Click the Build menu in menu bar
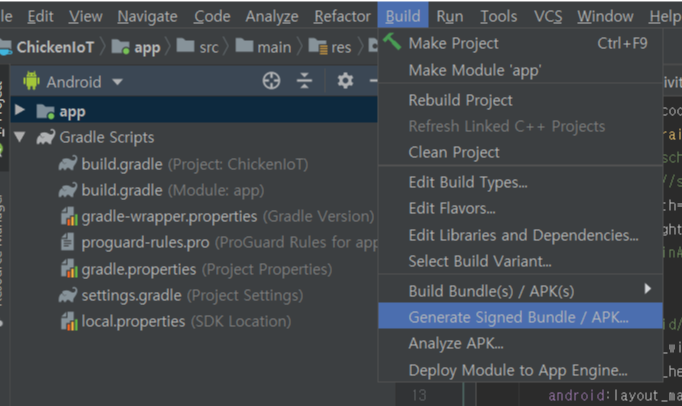Viewport: 682px width, 406px height. (403, 16)
